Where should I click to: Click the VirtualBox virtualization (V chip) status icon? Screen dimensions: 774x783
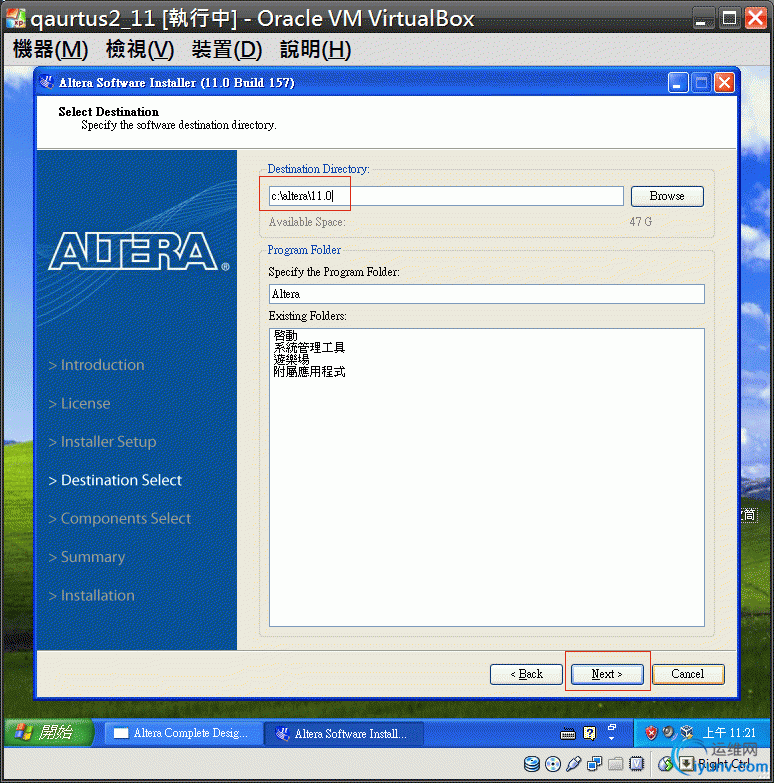(x=637, y=764)
